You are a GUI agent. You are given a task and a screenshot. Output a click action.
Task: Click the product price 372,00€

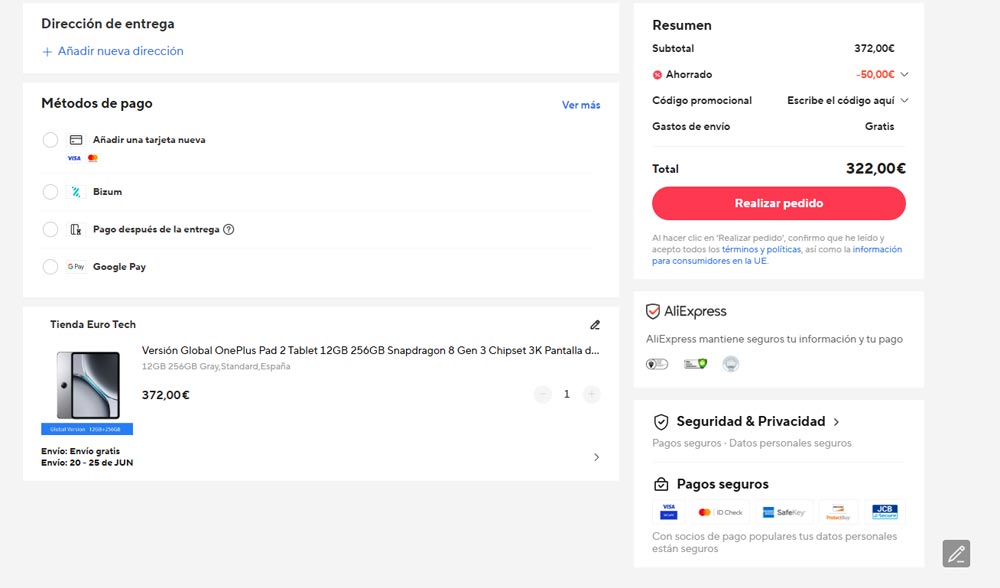166,395
